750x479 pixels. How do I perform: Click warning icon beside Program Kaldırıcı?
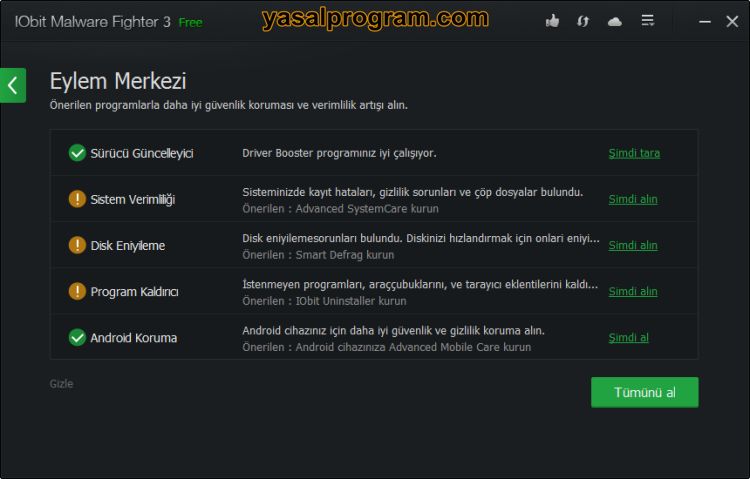77,291
